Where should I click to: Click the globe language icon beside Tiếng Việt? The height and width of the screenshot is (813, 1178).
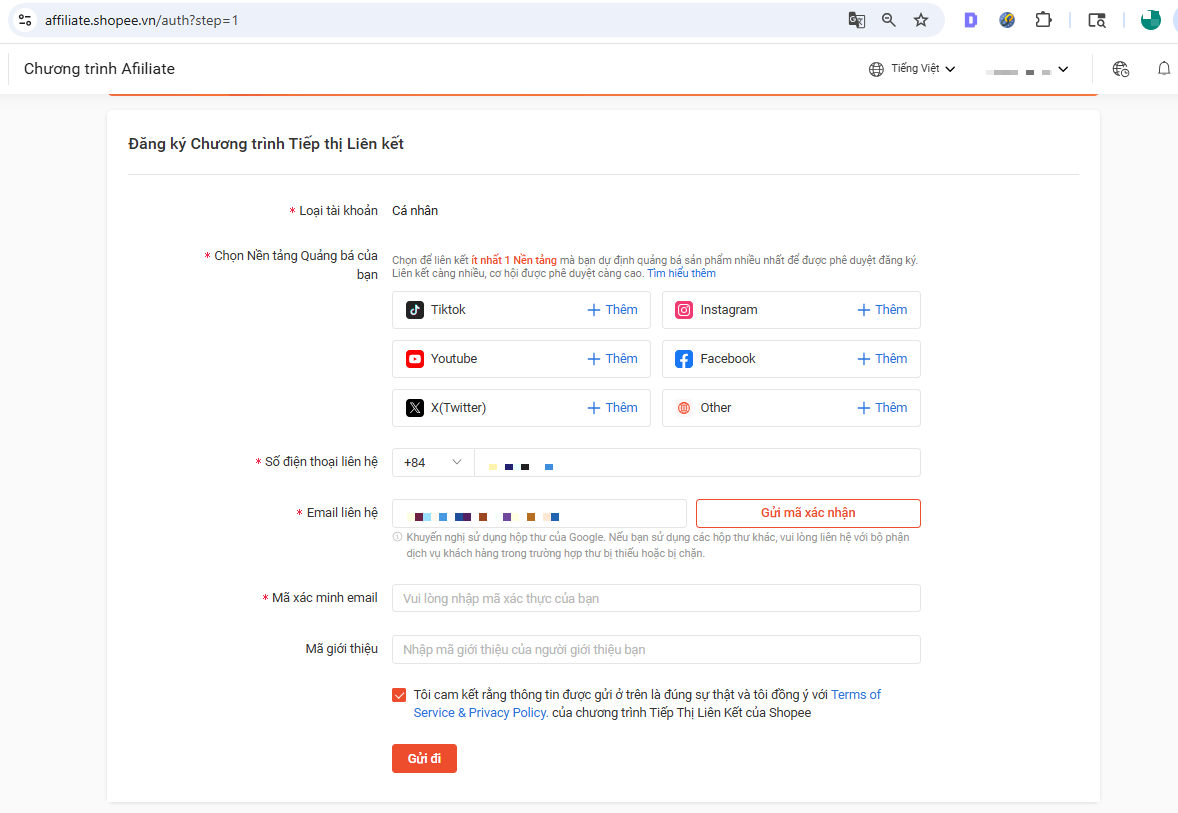pyautogui.click(x=876, y=69)
